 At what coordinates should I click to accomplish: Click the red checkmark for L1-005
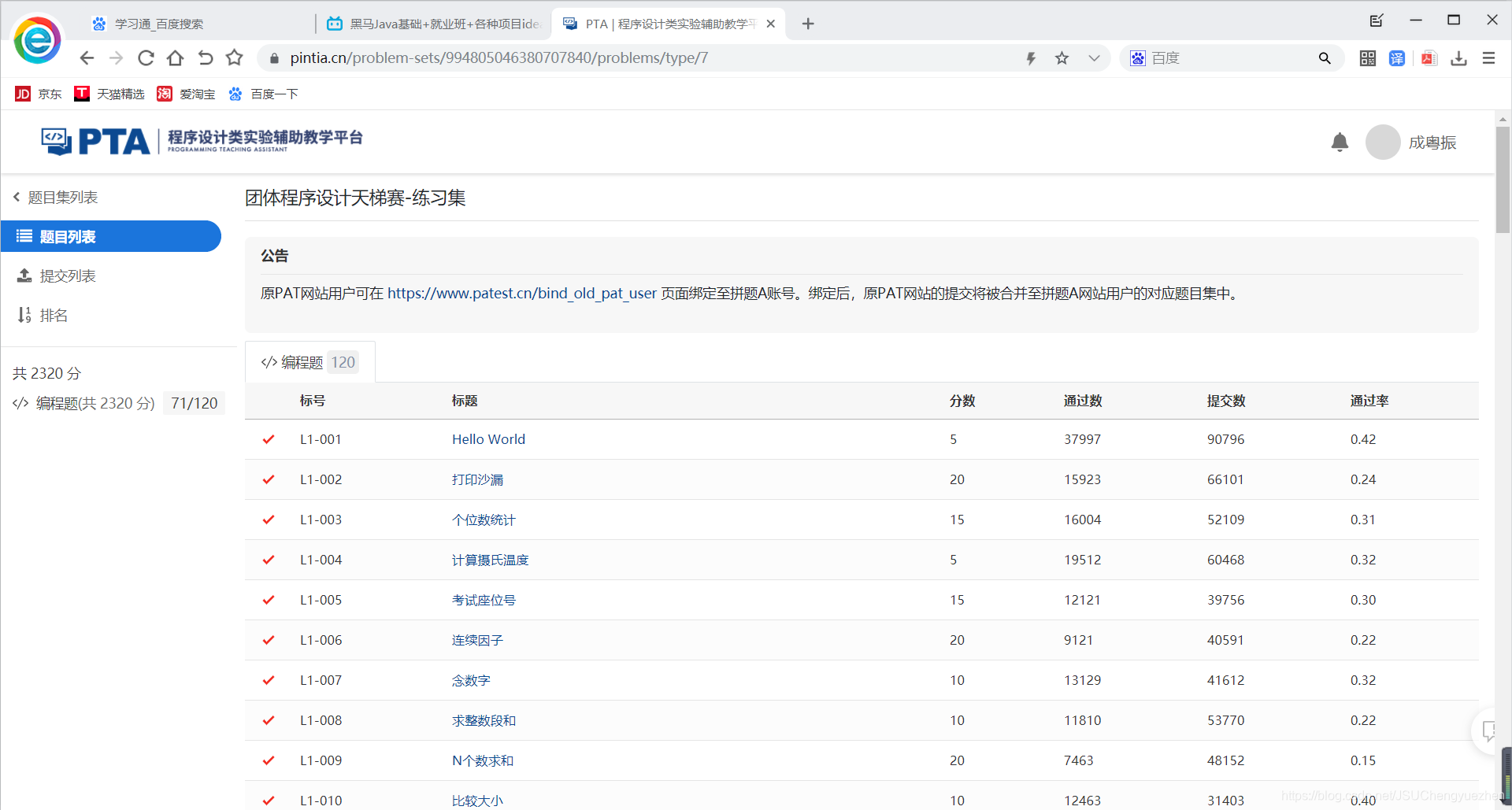coord(269,600)
